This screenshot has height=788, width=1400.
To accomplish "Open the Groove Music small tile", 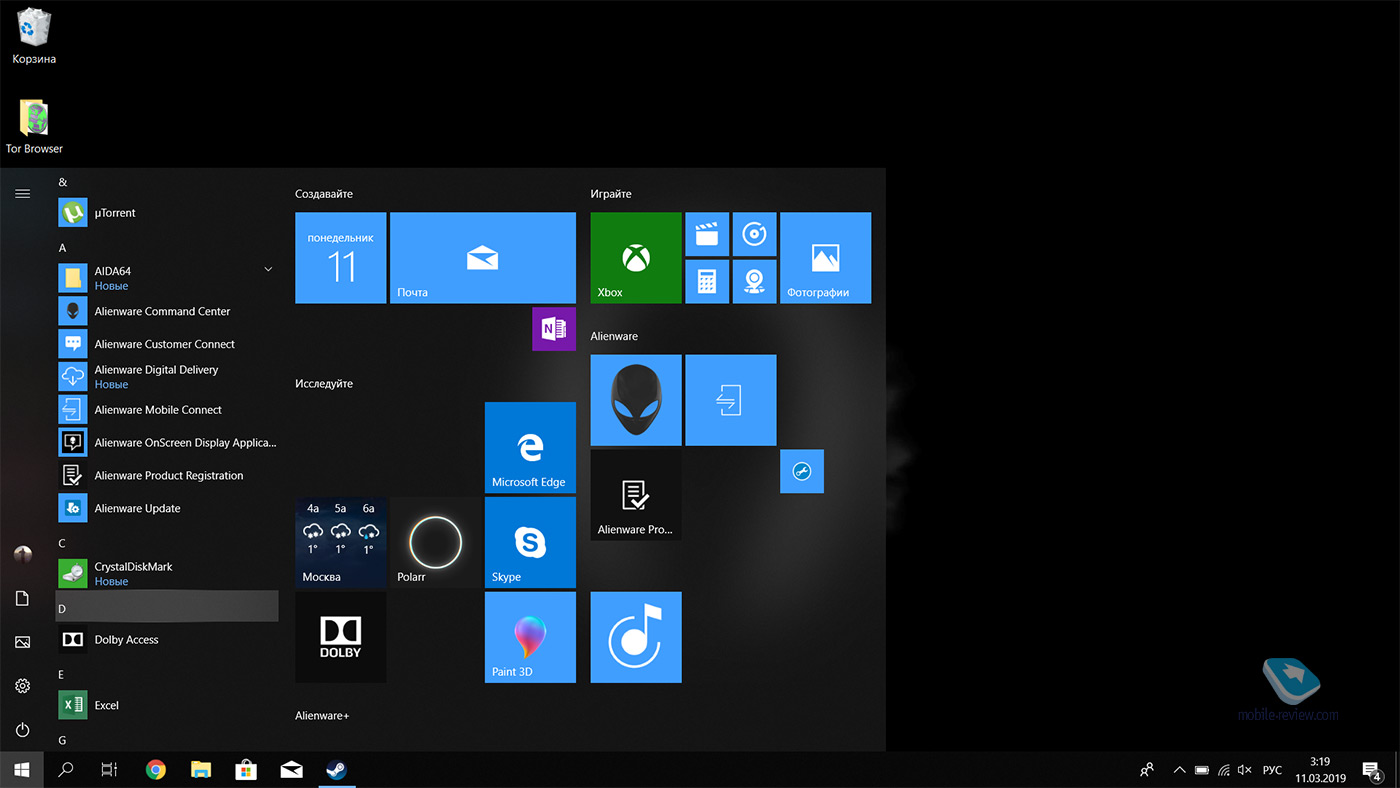I will point(754,234).
